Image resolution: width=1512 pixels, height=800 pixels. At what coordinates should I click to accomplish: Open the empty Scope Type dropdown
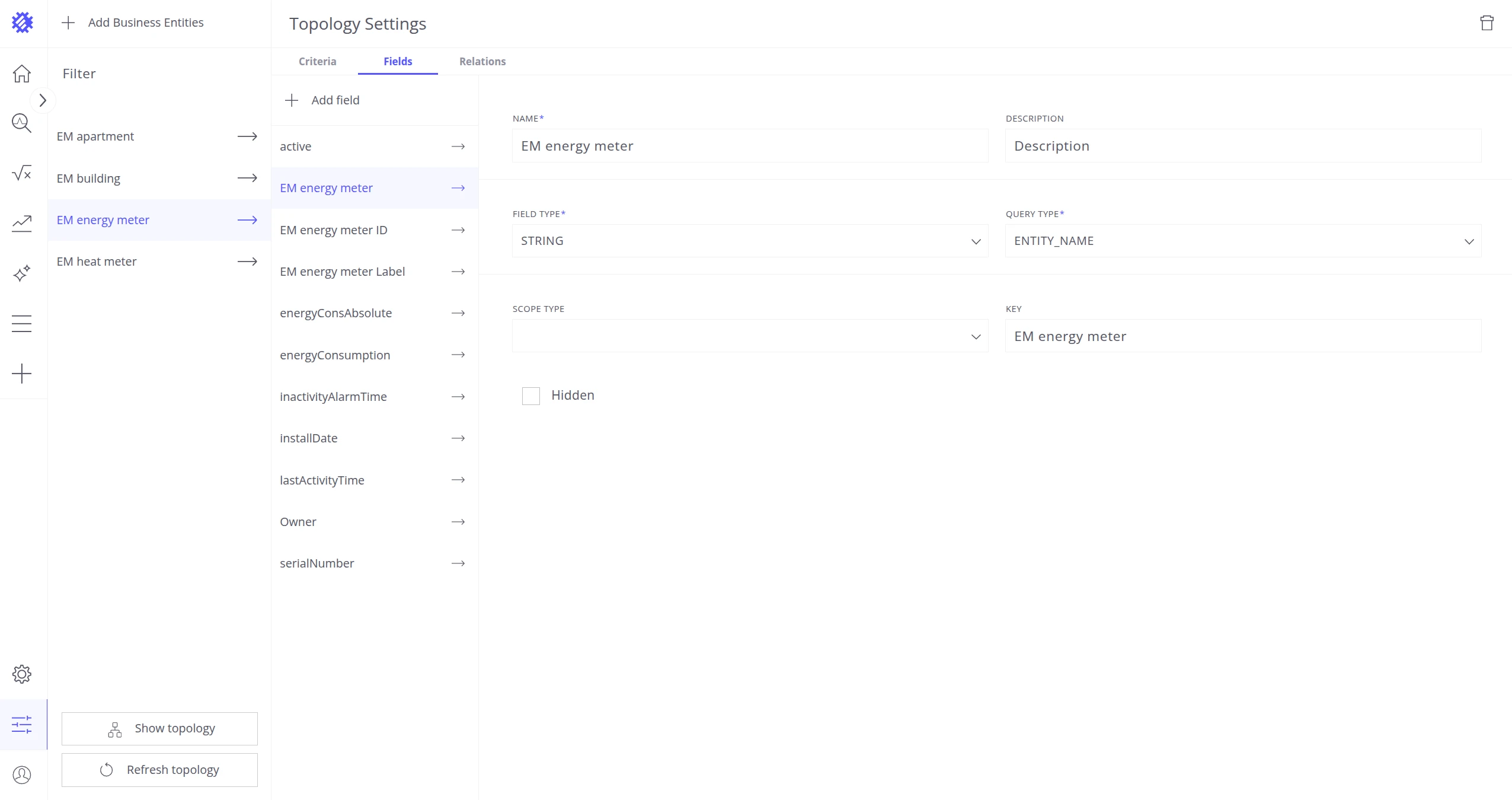[x=750, y=336]
